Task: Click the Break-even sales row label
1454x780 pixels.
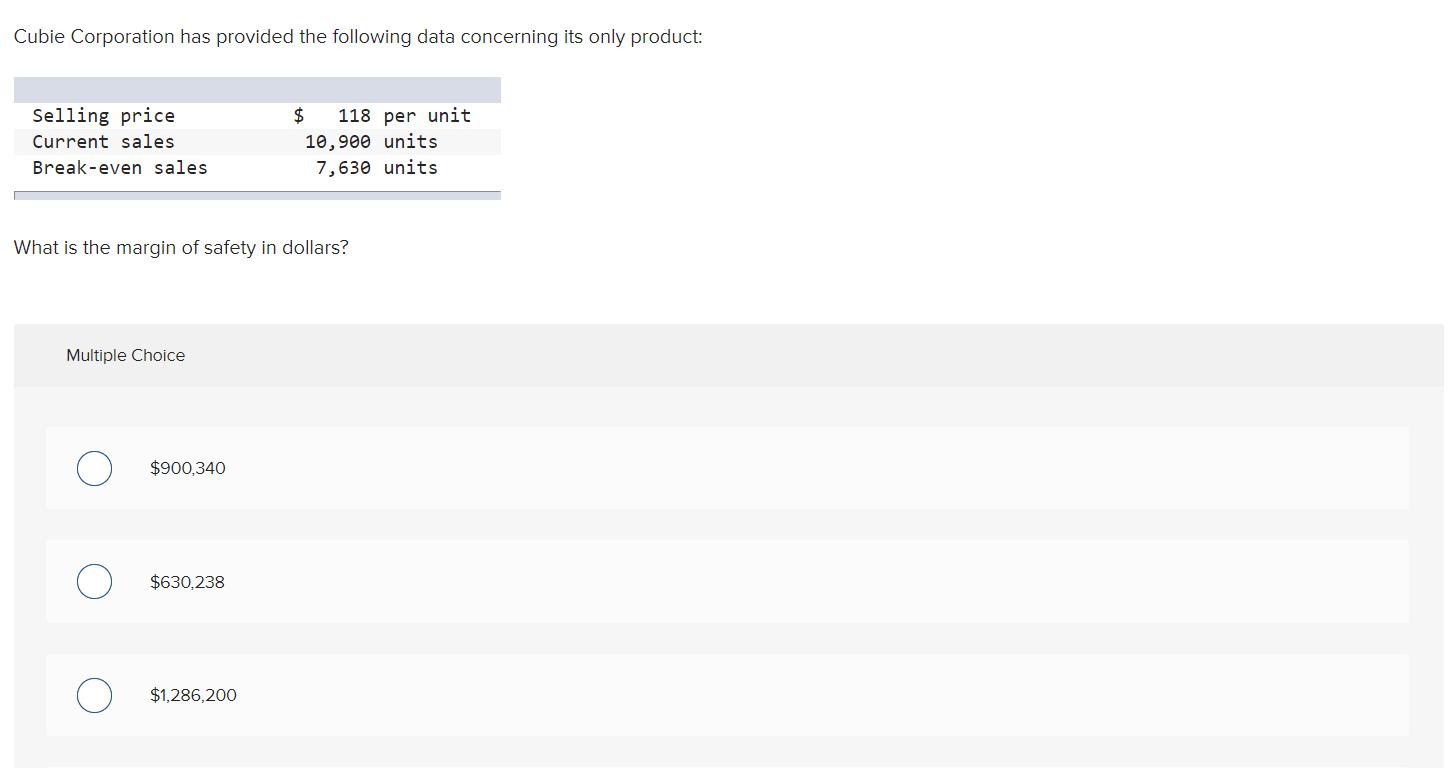Action: pos(120,168)
